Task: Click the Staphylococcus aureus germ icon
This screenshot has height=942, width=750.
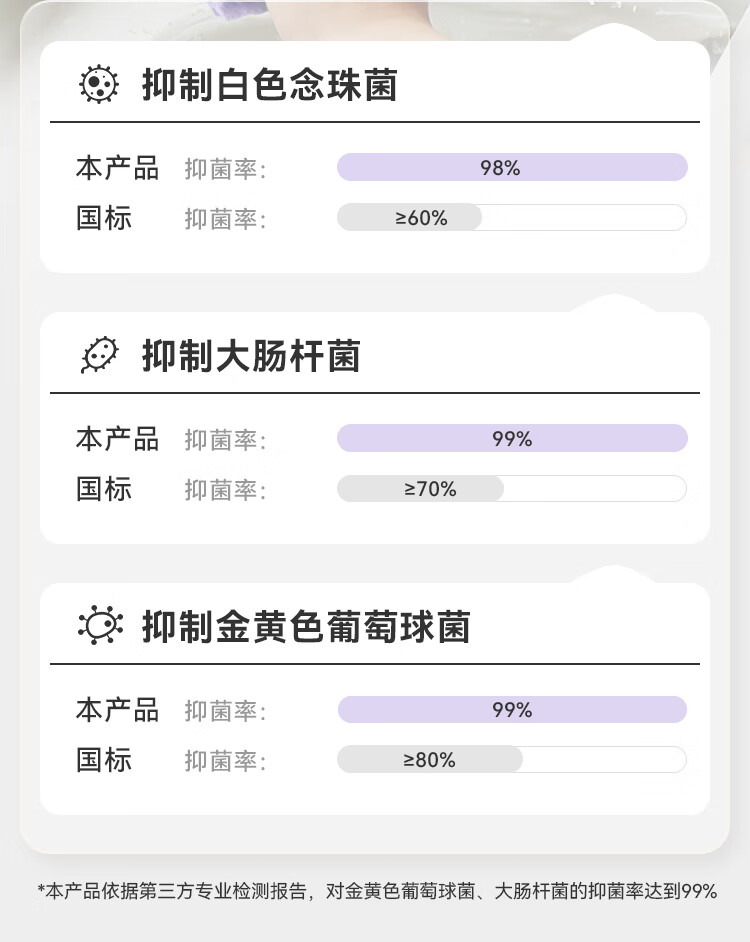Action: [x=99, y=626]
